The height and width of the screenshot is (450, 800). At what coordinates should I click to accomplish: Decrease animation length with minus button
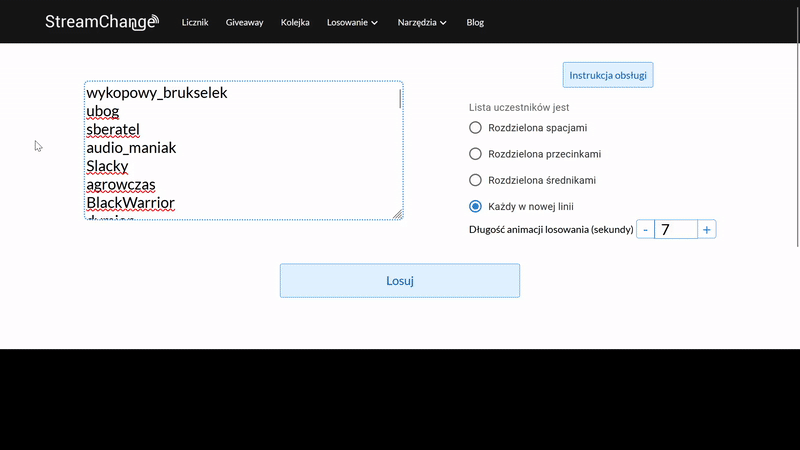click(645, 230)
